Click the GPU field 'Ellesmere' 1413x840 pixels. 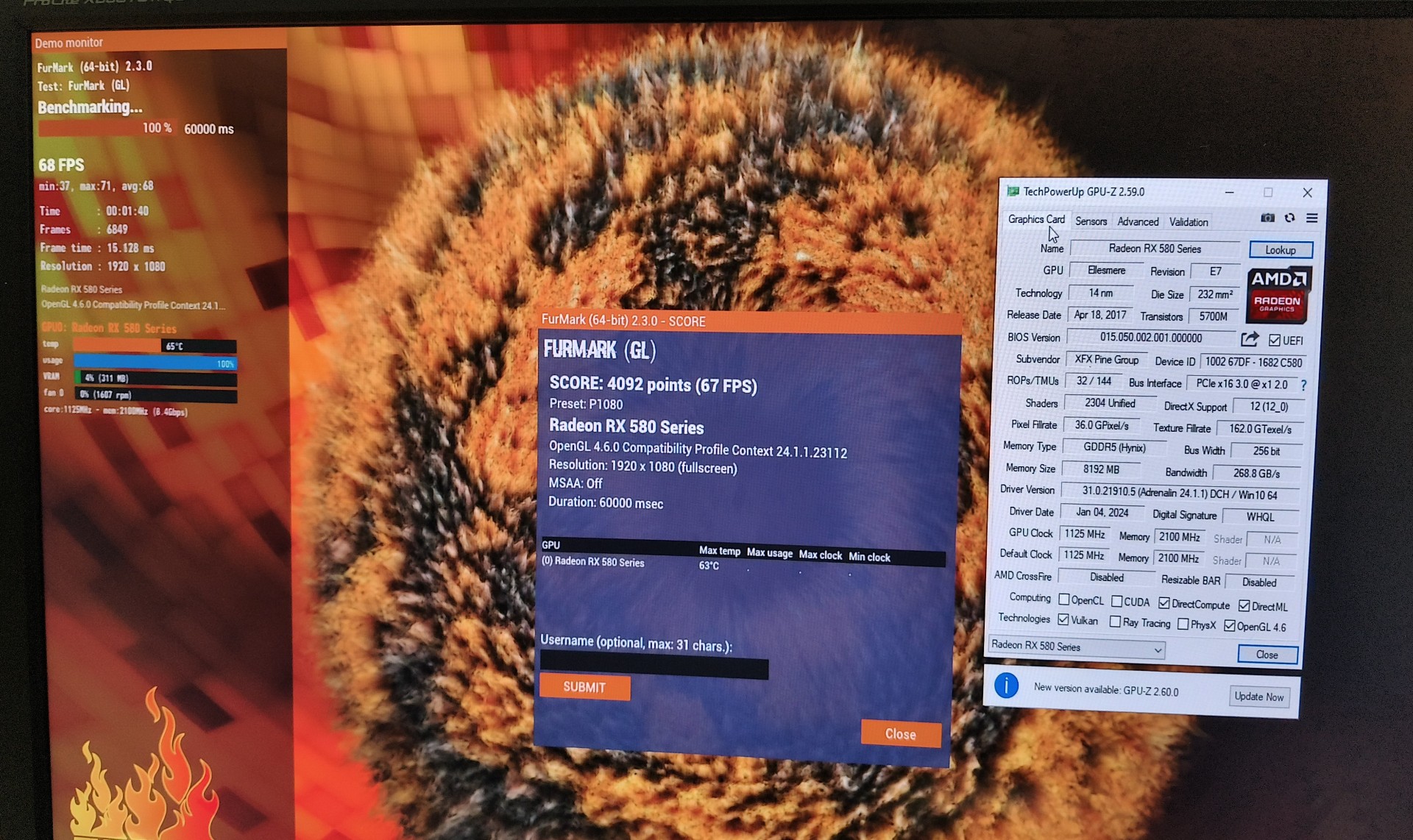[1105, 271]
